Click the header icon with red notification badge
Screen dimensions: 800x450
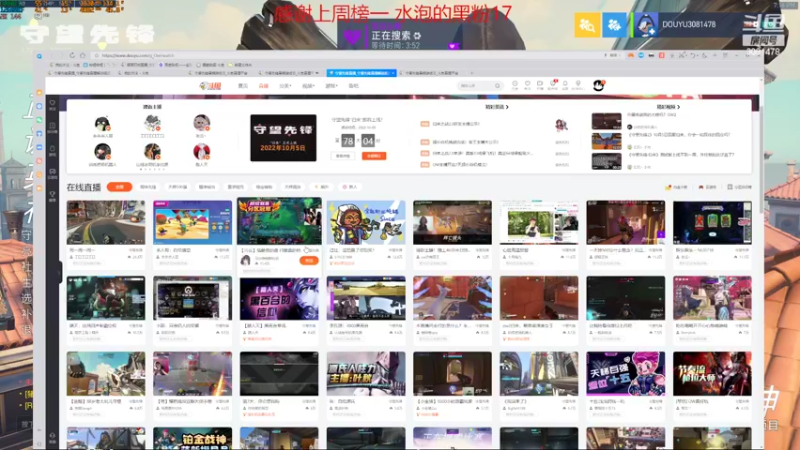point(552,84)
